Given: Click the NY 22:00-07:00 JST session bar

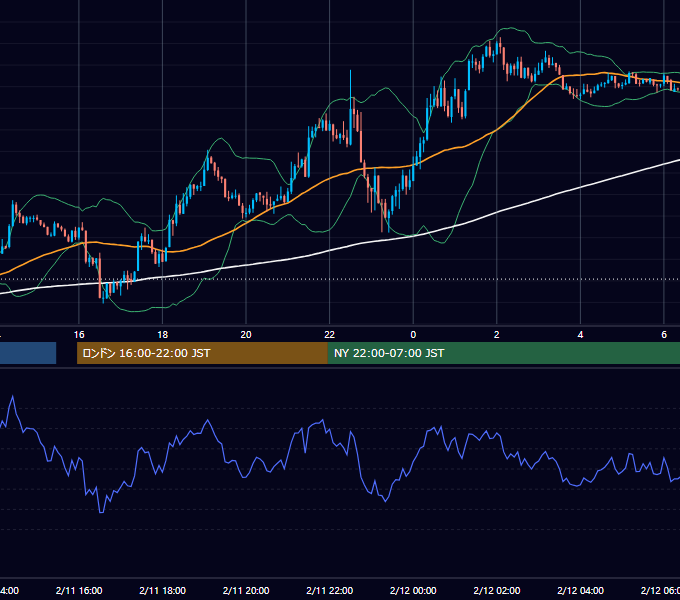Looking at the screenshot, I should coord(503,353).
